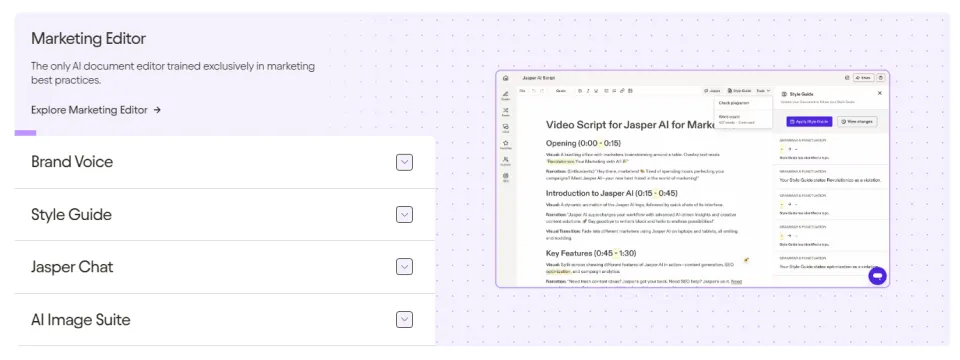Screen dimensions: 960x360
Task: Toggle underline formatting in editor toolbar
Action: [596, 91]
